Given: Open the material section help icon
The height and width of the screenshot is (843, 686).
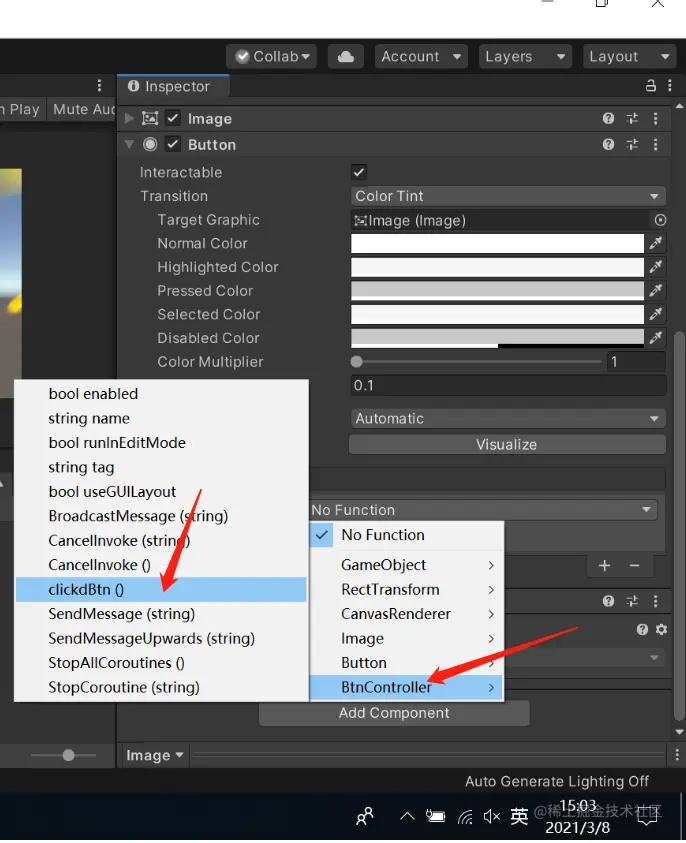Looking at the screenshot, I should pos(642,630).
